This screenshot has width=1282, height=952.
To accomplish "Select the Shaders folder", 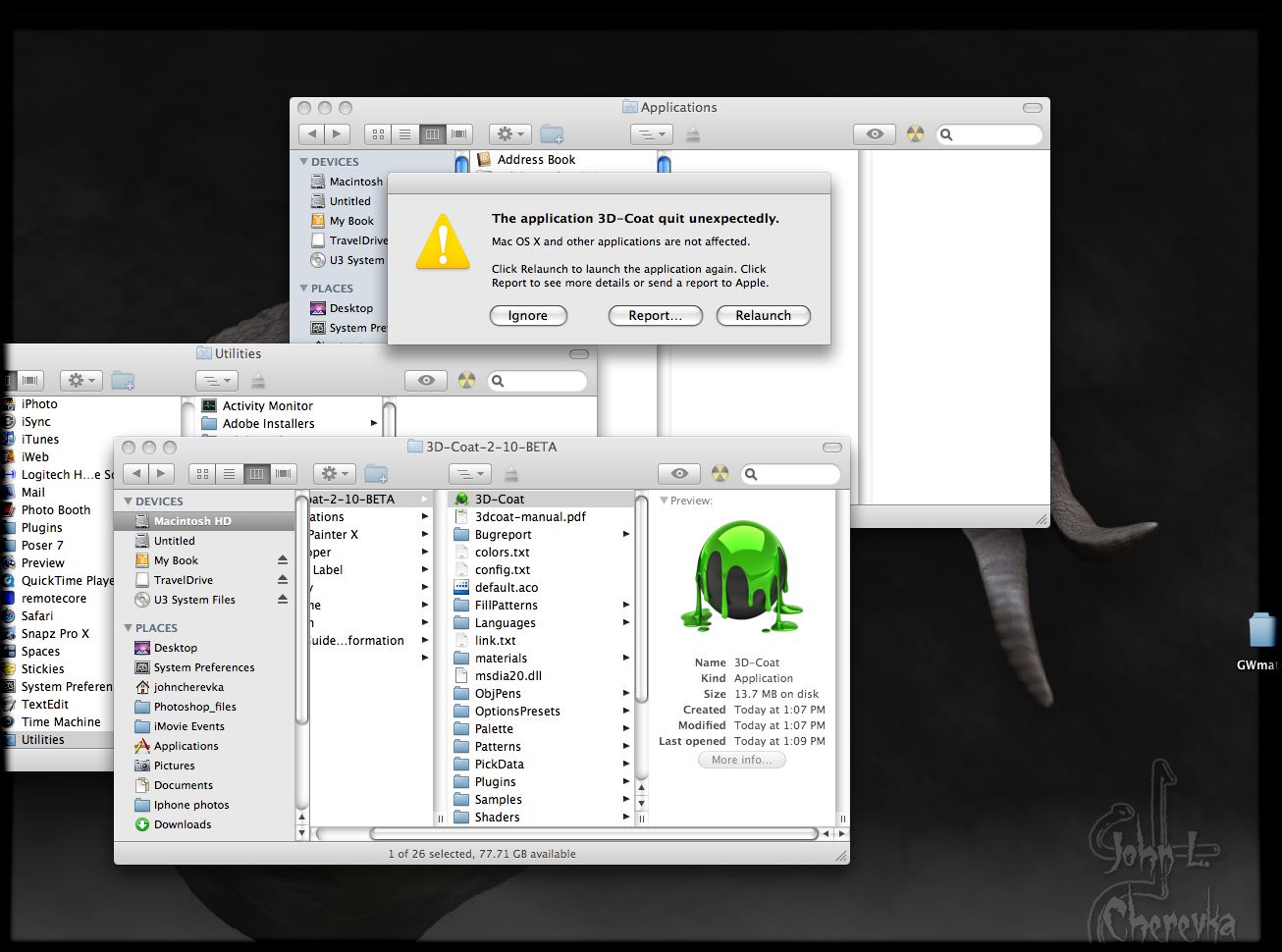I will coord(541,818).
